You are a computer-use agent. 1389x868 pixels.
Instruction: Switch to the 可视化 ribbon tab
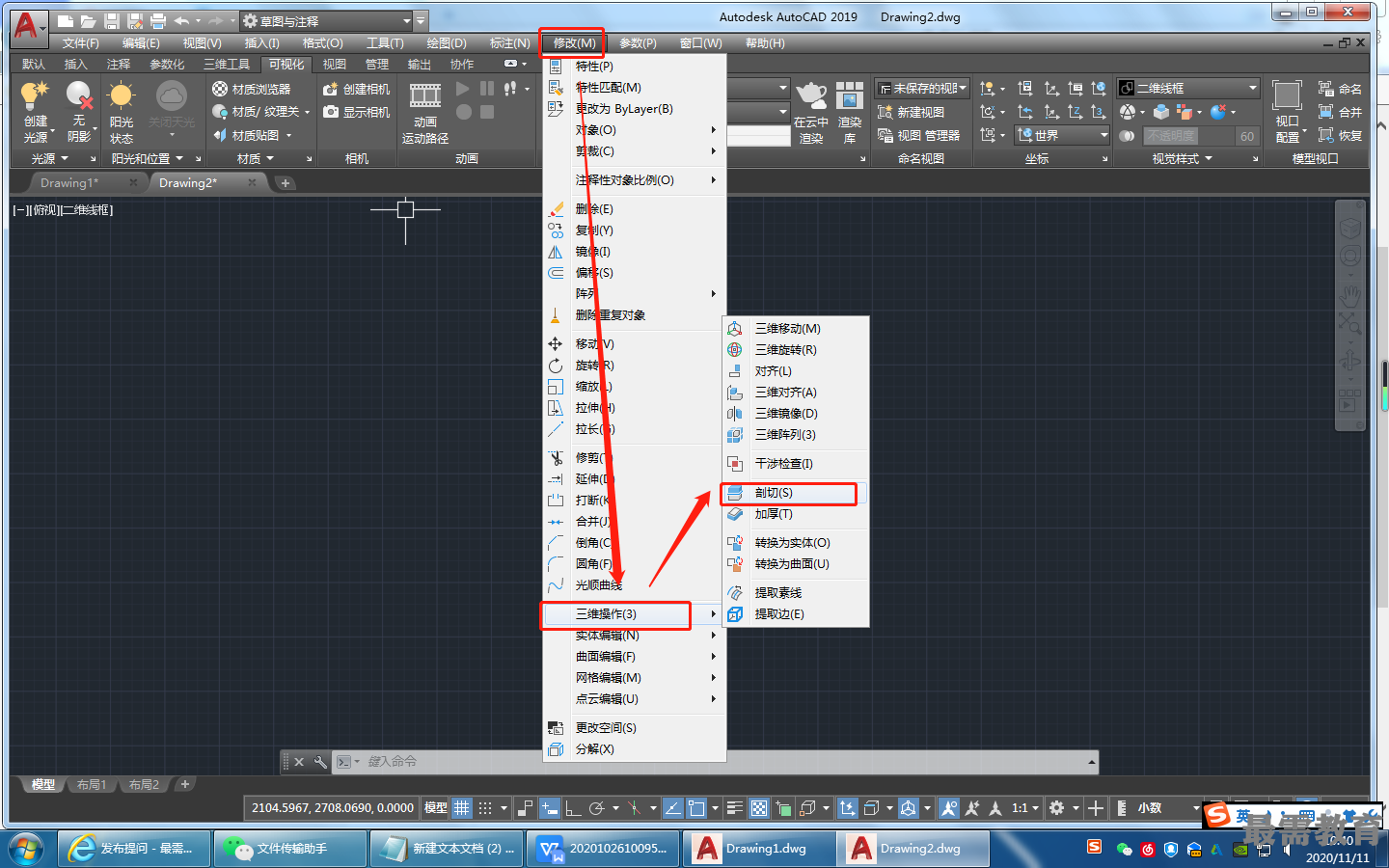pyautogui.click(x=286, y=65)
